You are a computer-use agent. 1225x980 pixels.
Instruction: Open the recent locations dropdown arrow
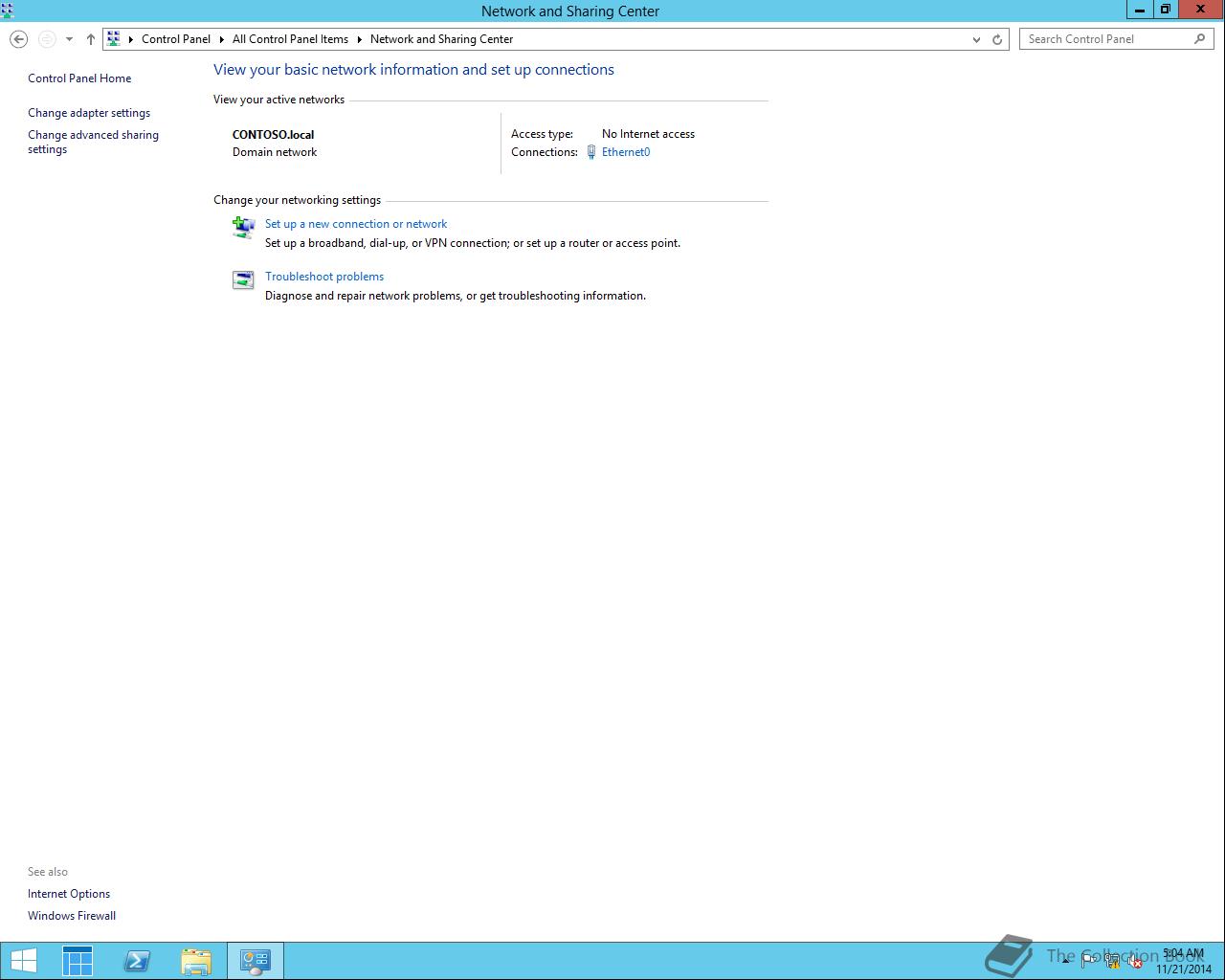69,39
